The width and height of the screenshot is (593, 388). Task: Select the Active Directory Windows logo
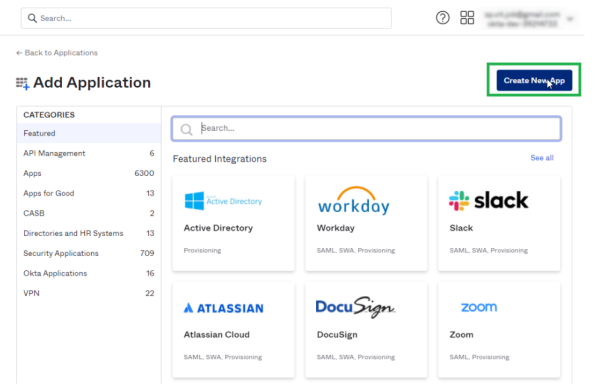coord(194,201)
